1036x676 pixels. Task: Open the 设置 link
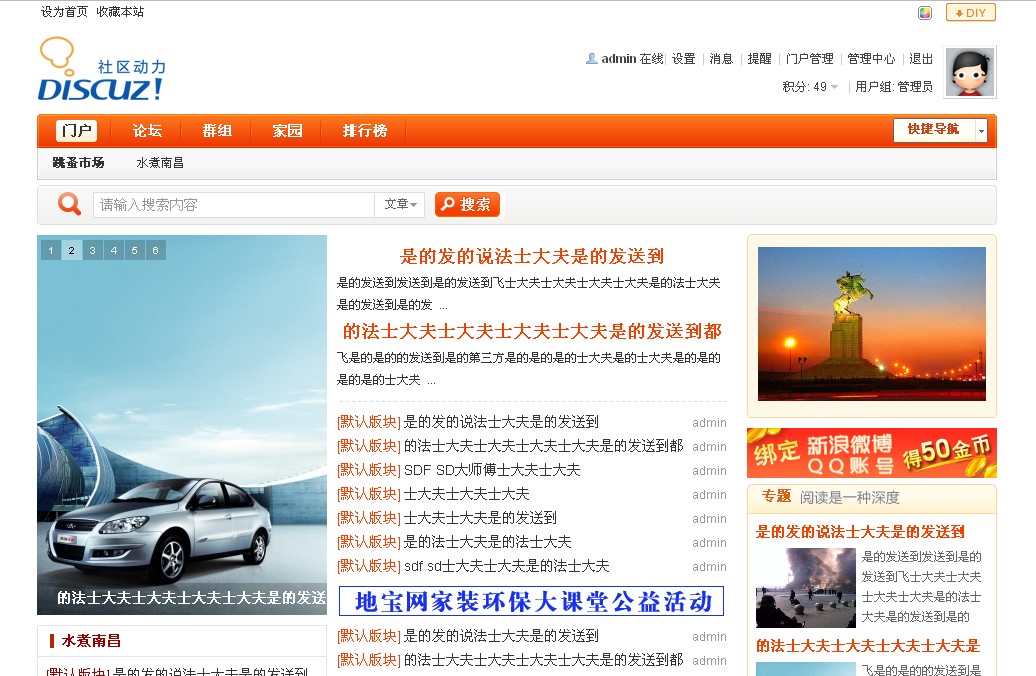point(684,59)
